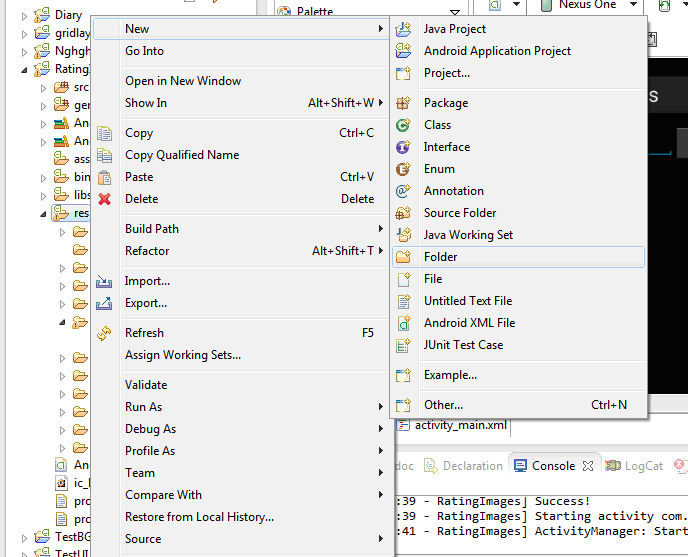Choose Folder from the New submenu
The width and height of the screenshot is (688, 557).
[518, 257]
